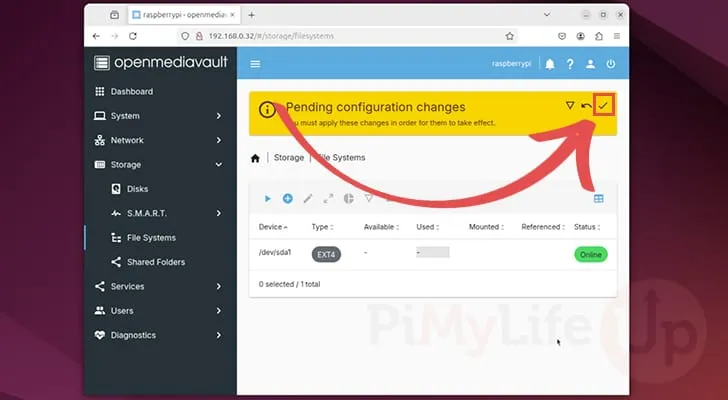Click the insecure connection lock icon
728x400 pixels.
coord(199,36)
